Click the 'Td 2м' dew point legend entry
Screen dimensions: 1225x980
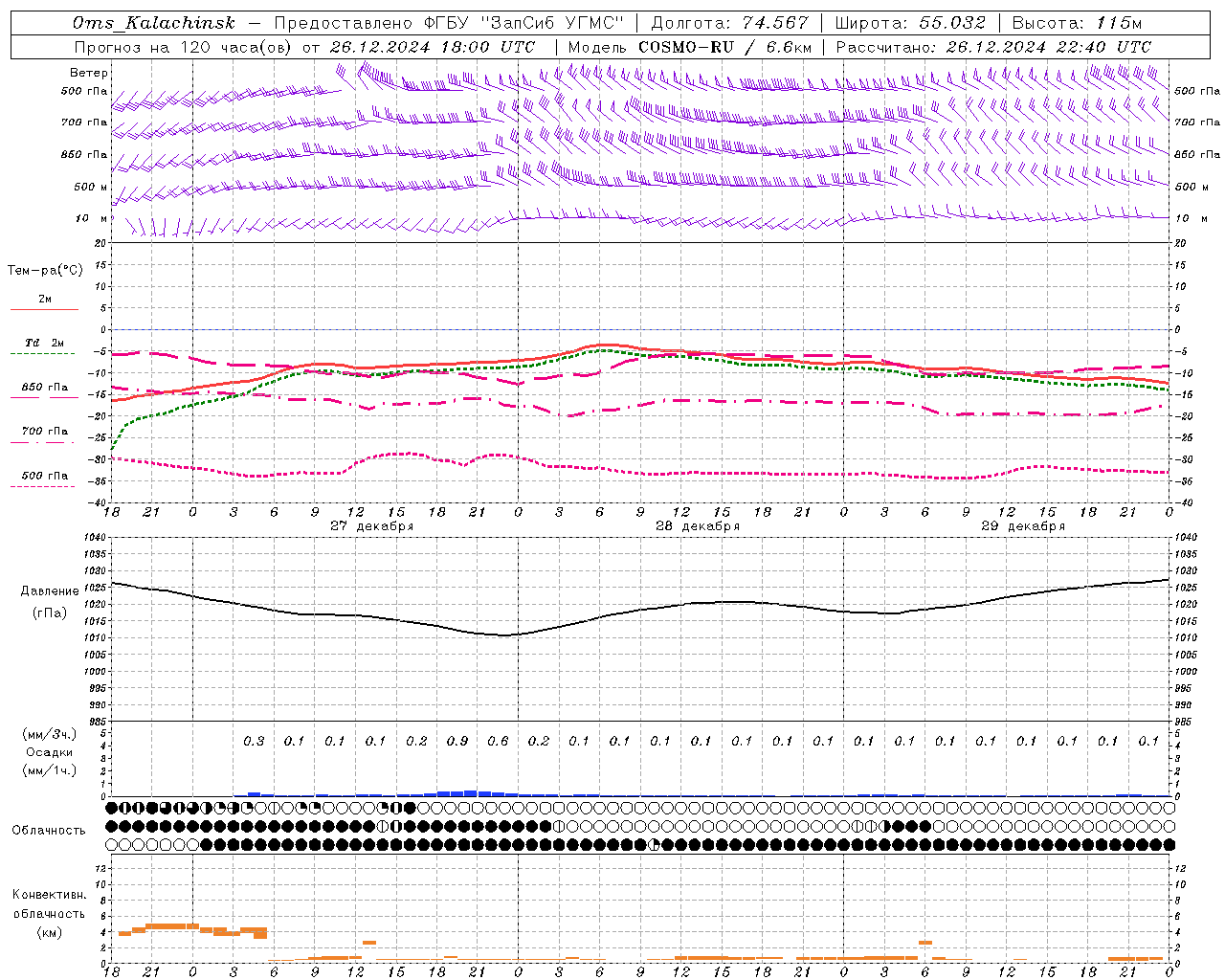44,343
